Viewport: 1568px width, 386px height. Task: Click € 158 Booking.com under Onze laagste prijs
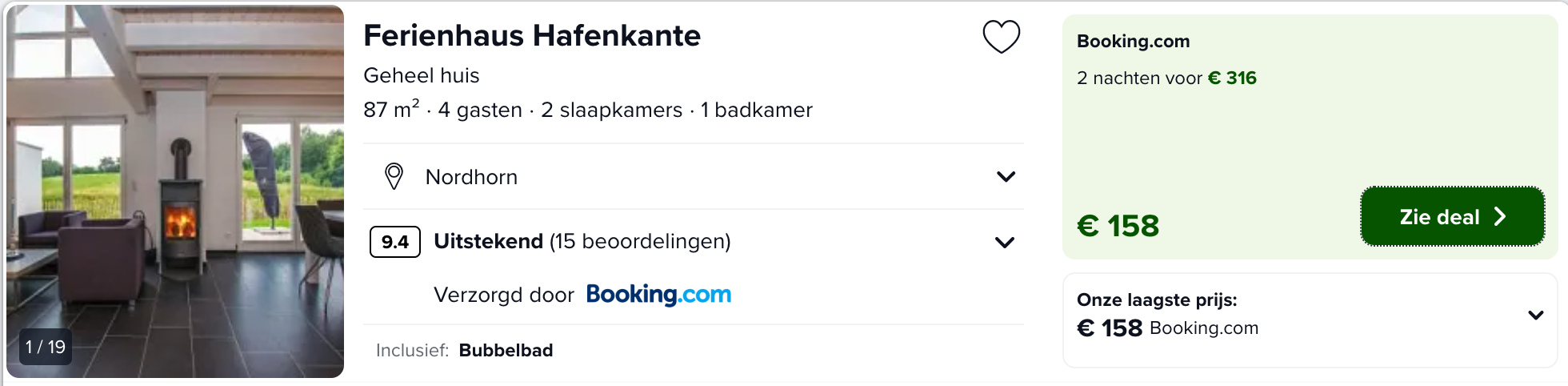pos(1167,328)
